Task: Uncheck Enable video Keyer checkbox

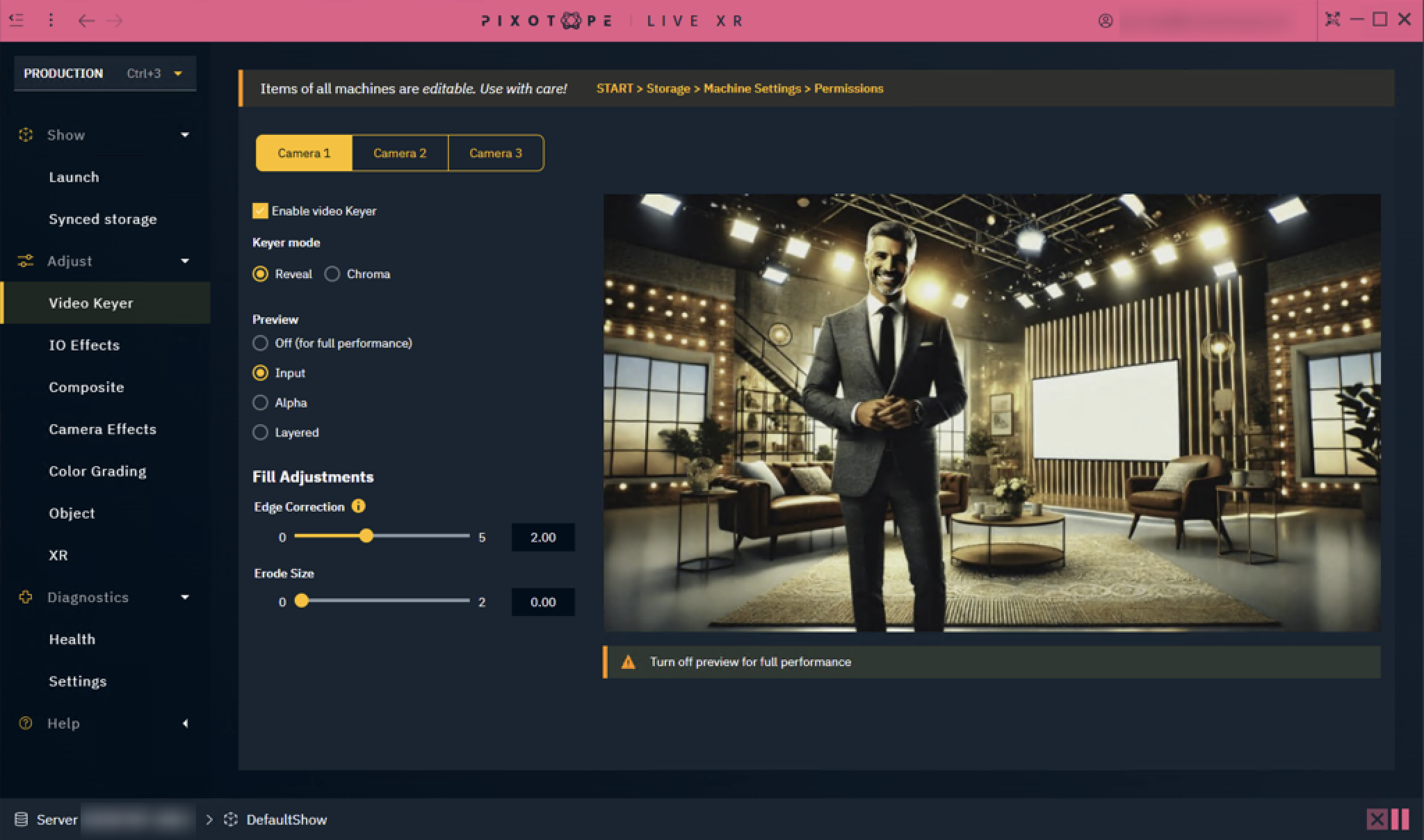Action: tap(260, 211)
